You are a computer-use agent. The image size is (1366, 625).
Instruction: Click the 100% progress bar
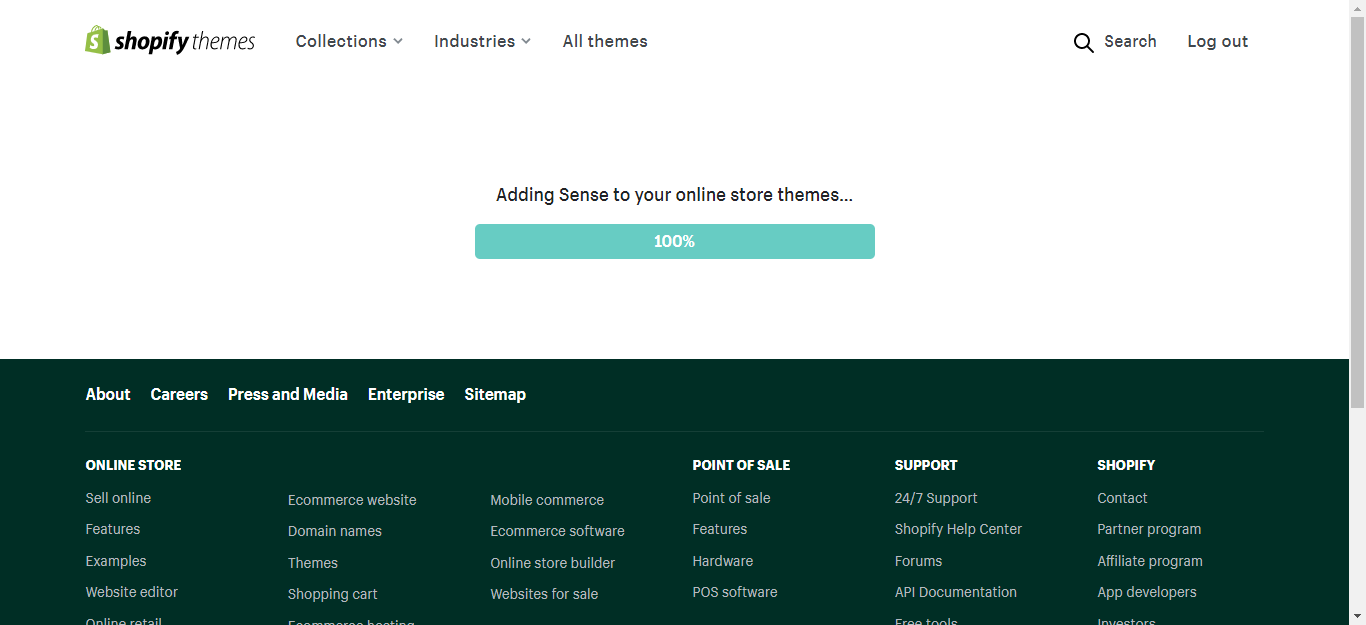(675, 241)
